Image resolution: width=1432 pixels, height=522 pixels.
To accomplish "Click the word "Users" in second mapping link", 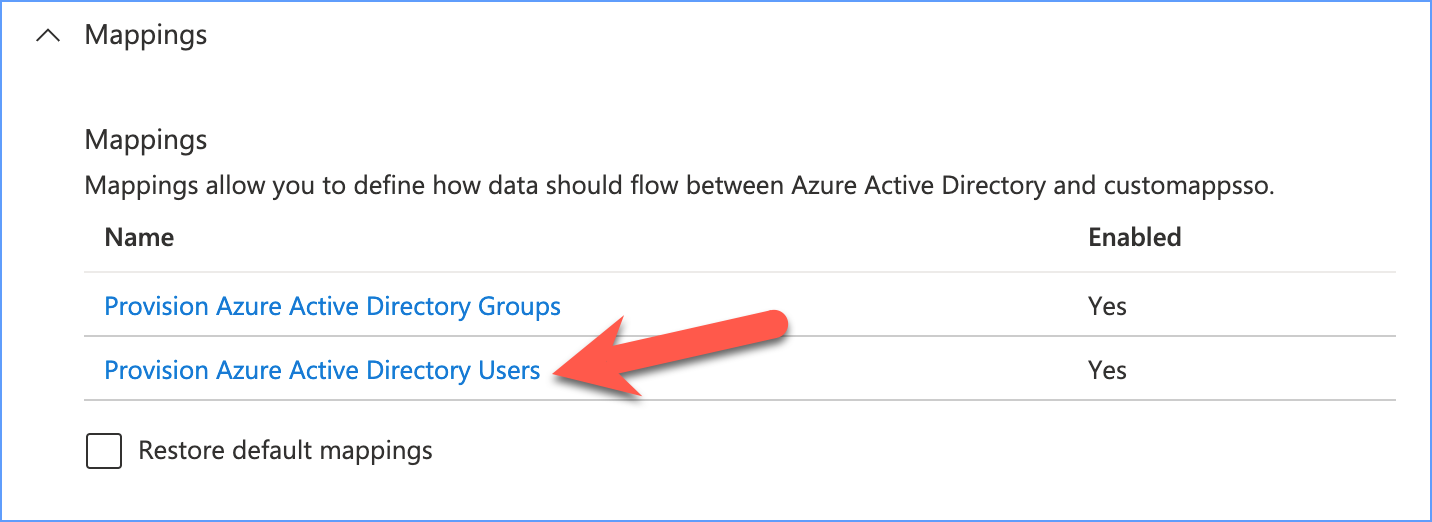I will [x=506, y=371].
